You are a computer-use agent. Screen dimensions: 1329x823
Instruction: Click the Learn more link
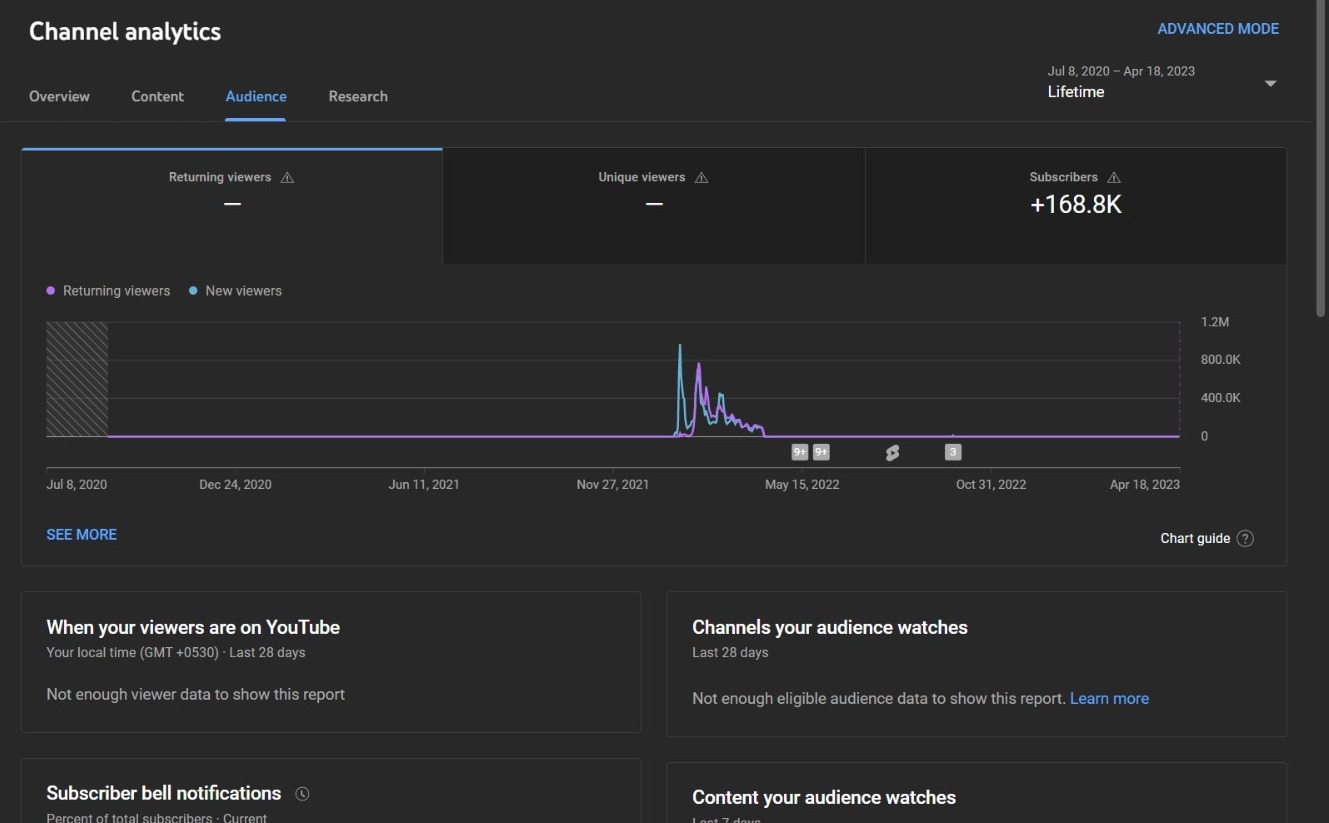[1109, 699]
